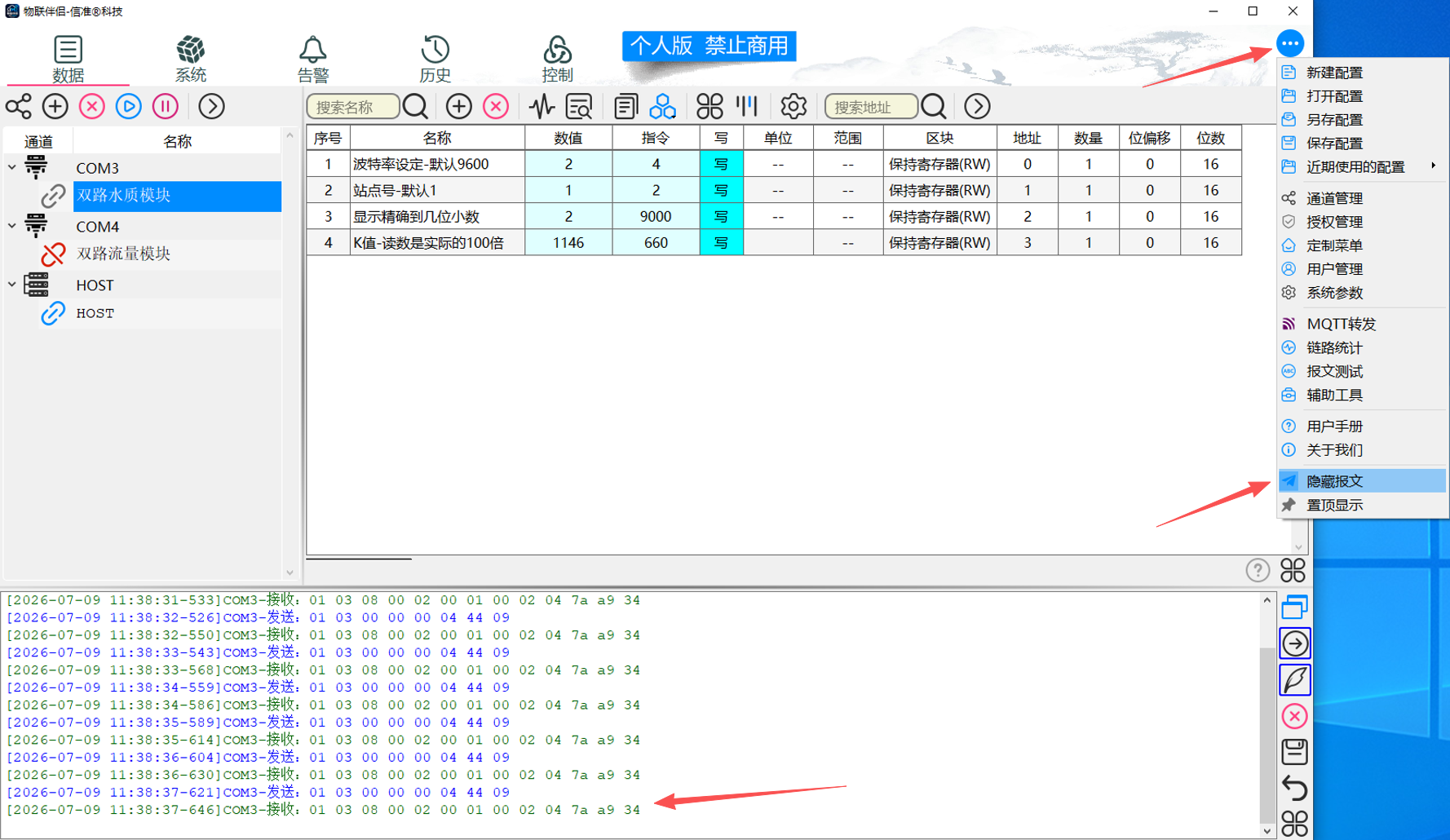Image resolution: width=1450 pixels, height=840 pixels.
Task: Open 用户手册 from the menu
Action: [x=1362, y=426]
